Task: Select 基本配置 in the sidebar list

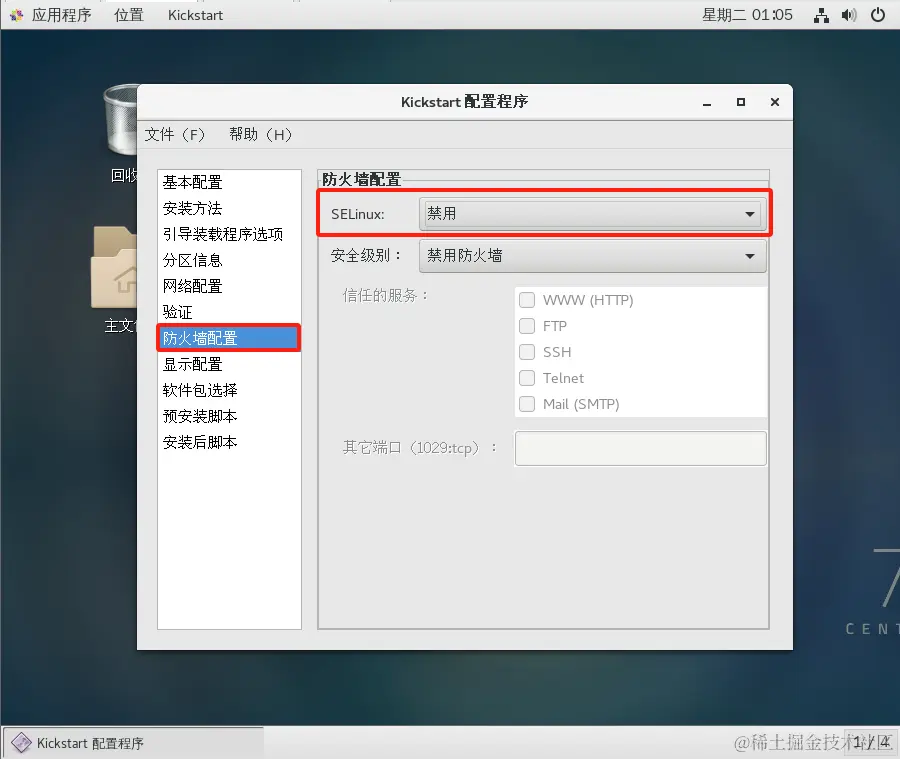Action: (x=229, y=183)
